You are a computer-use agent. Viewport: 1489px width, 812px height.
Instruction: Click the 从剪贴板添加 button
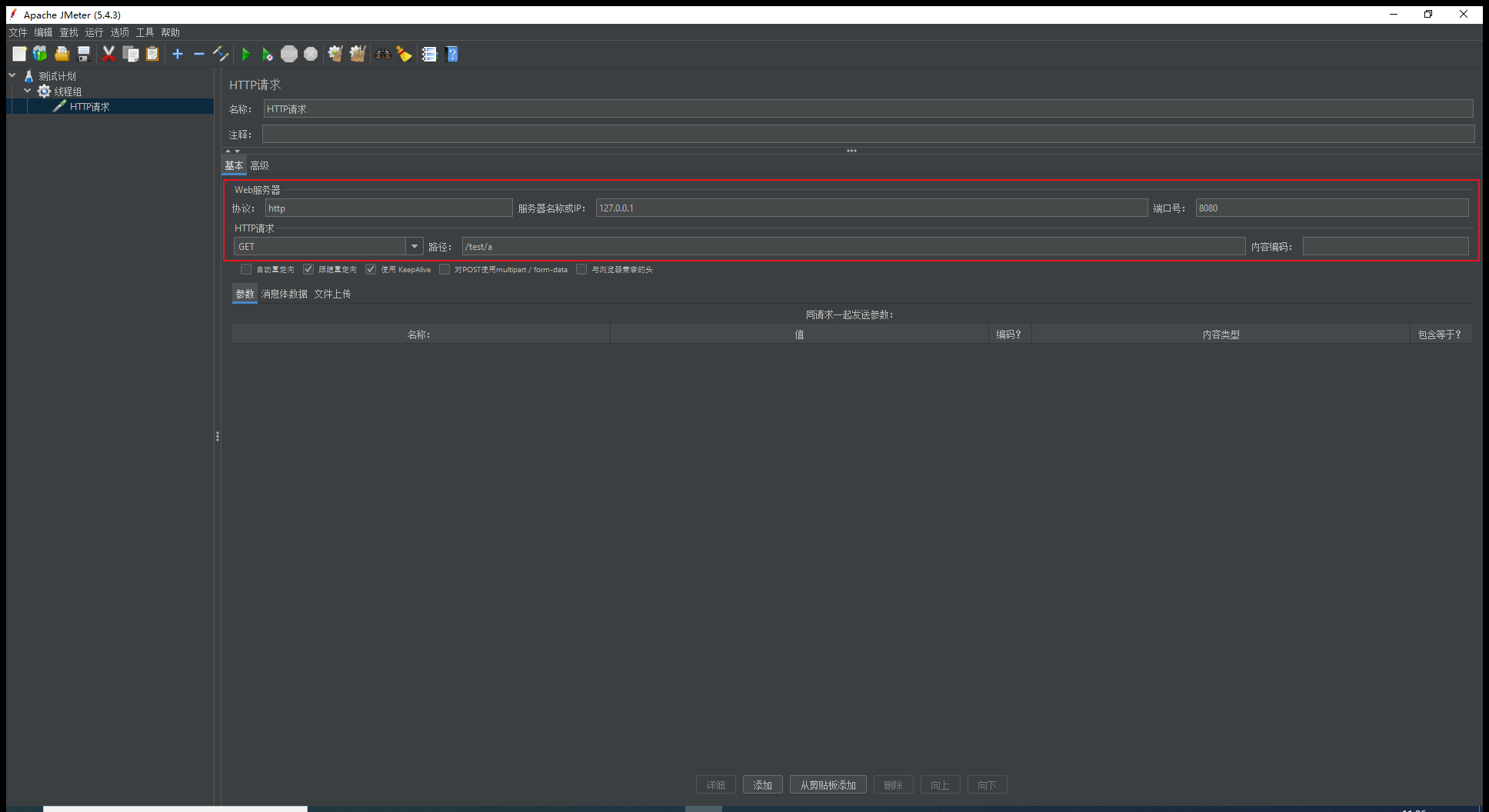[828, 785]
